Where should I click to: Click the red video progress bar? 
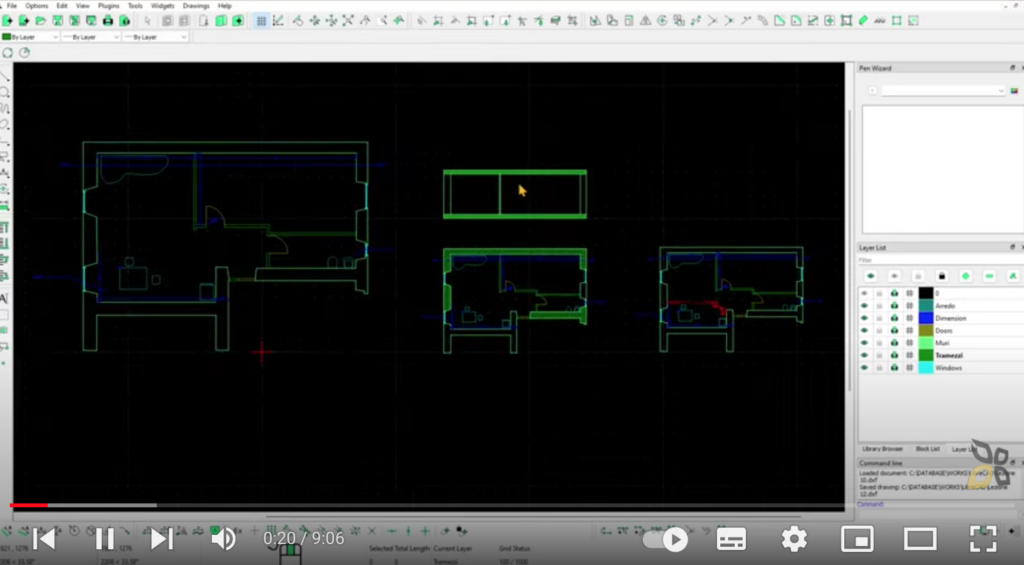point(29,505)
